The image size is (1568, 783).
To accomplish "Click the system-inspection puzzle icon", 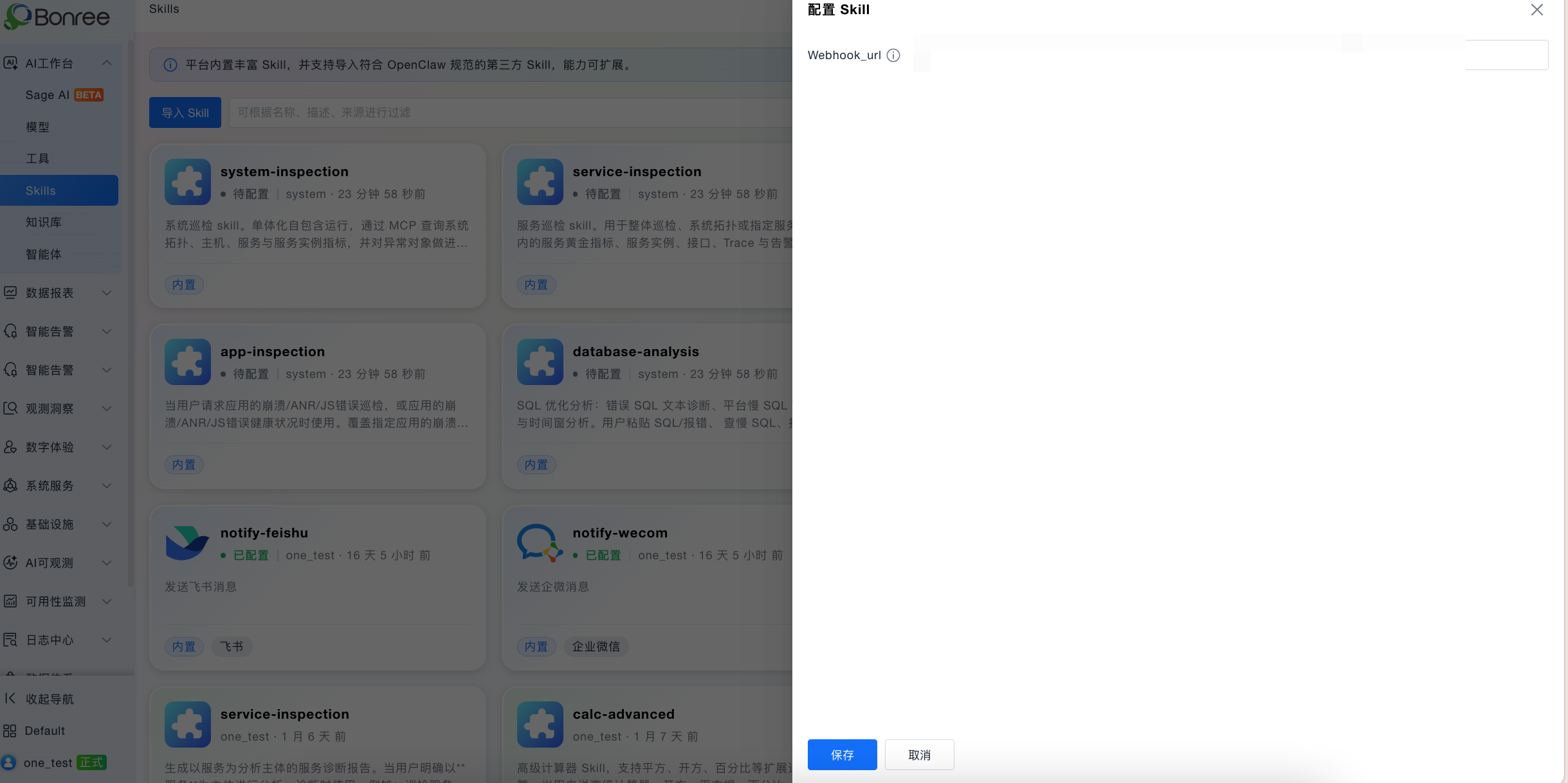I will (187, 181).
